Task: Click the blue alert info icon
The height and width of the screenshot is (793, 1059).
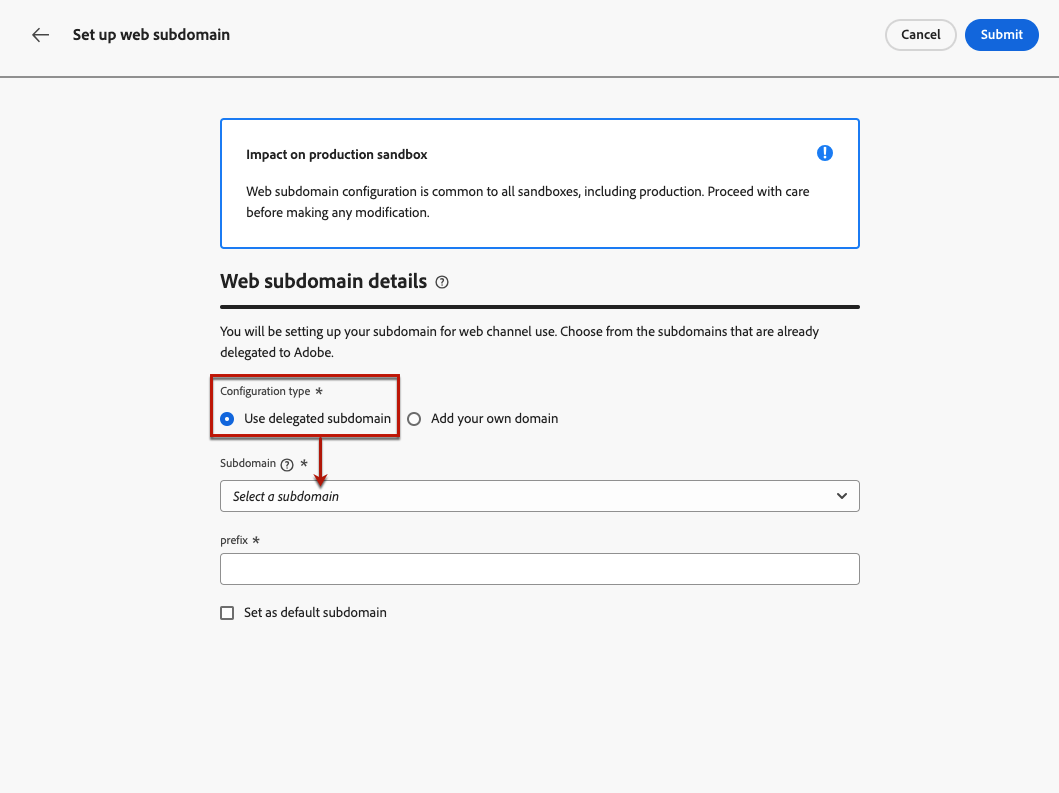Action: [x=824, y=153]
